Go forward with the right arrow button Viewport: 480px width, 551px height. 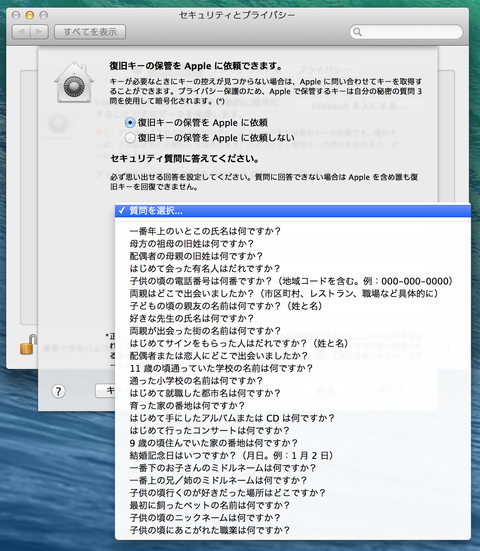pos(39,32)
